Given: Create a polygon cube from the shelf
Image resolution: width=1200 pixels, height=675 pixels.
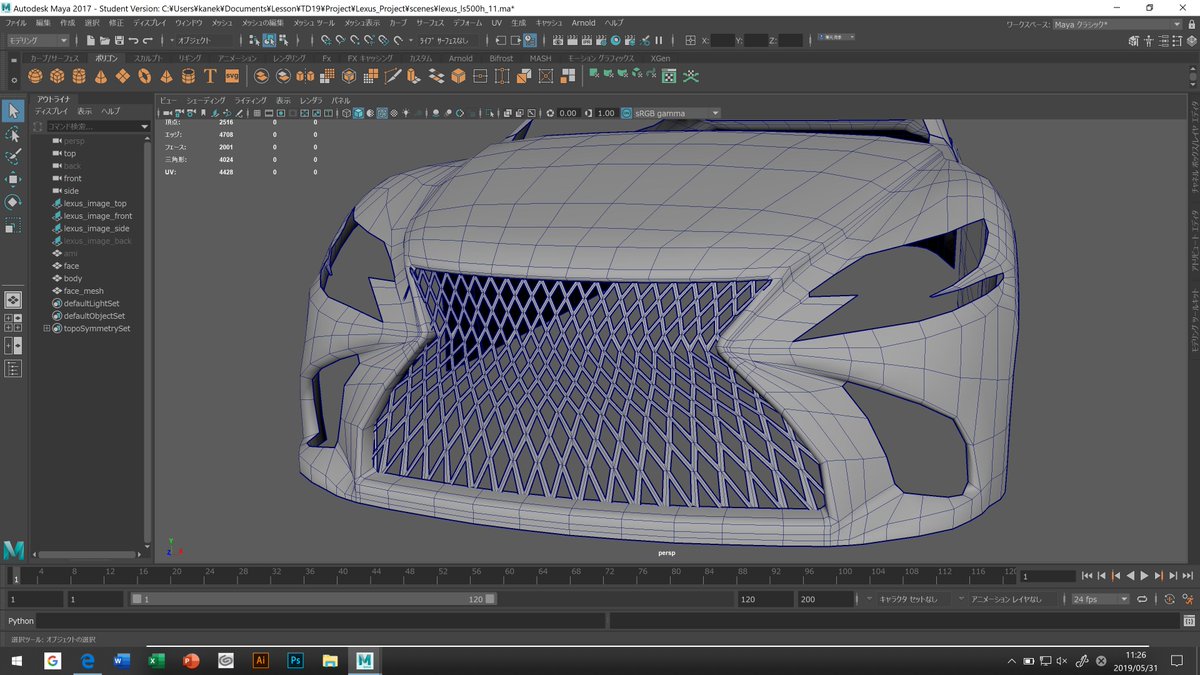Looking at the screenshot, I should [x=57, y=76].
